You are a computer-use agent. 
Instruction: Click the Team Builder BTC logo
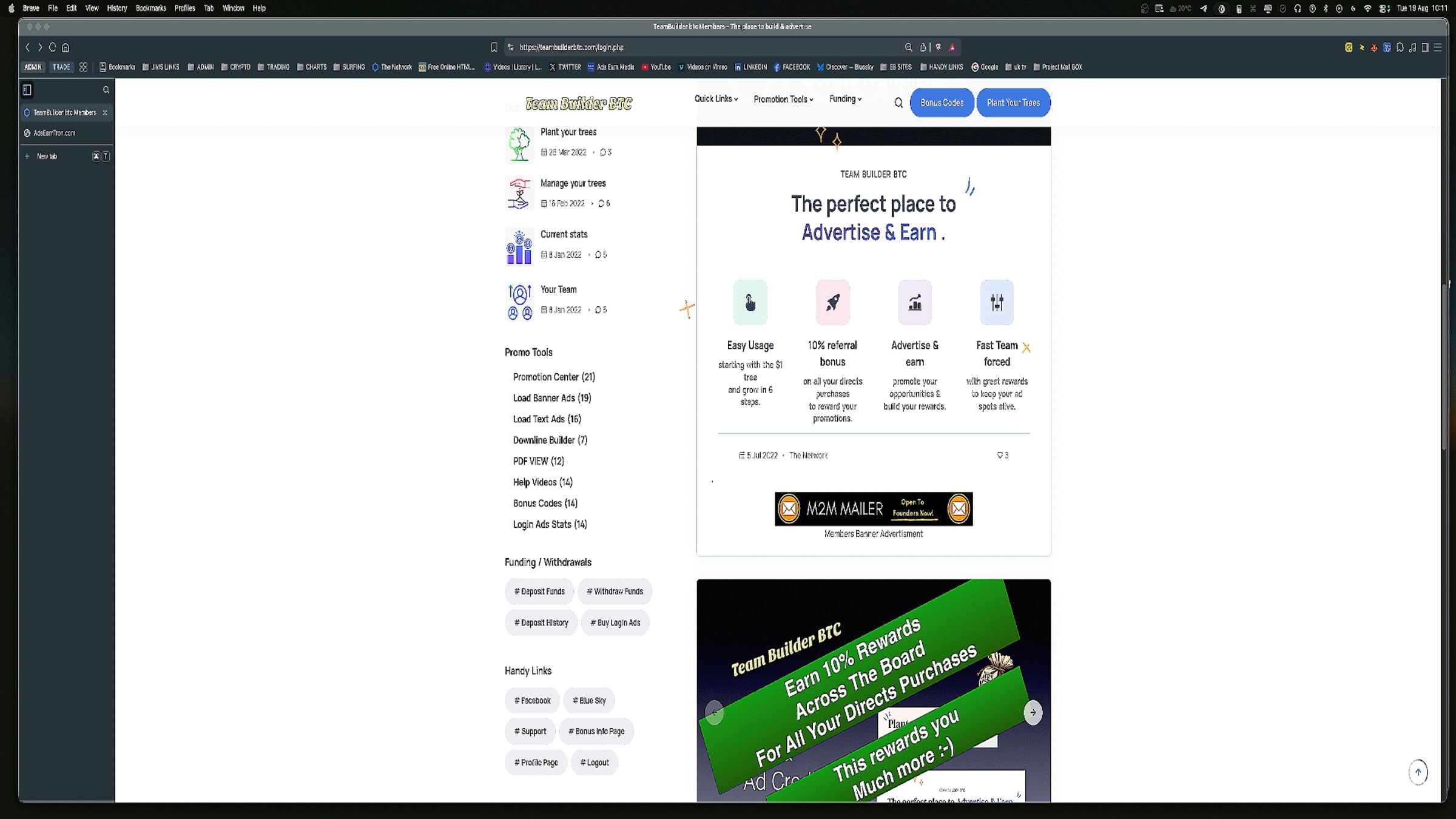(x=579, y=104)
